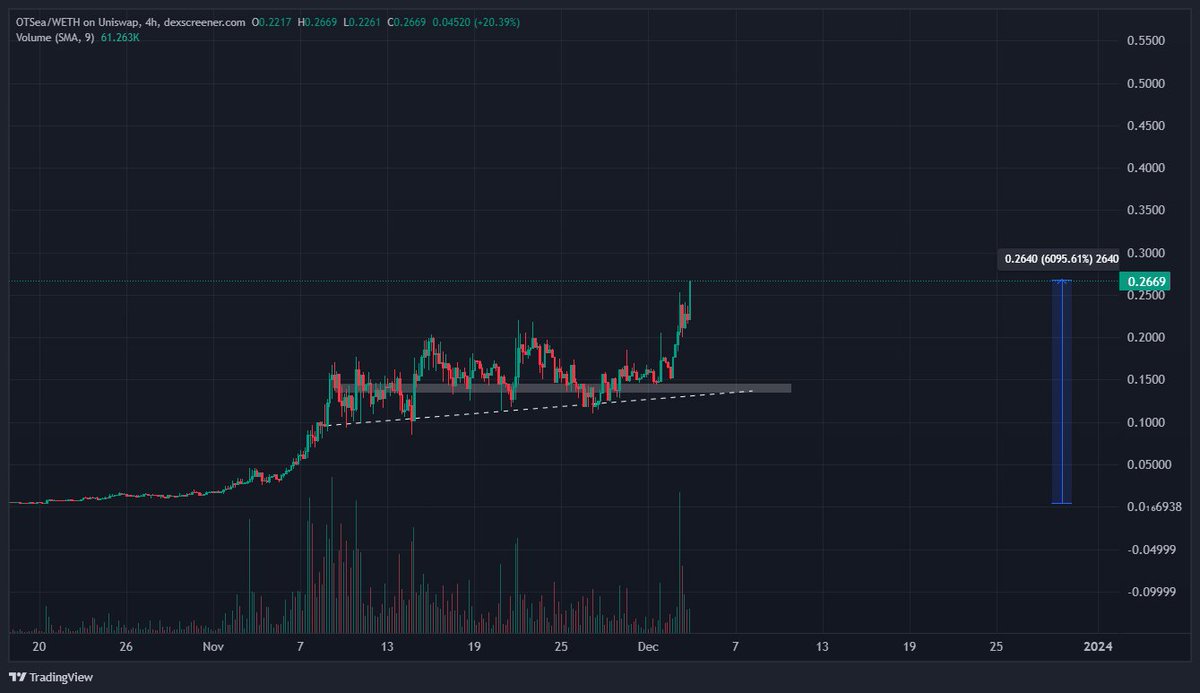The width and height of the screenshot is (1200, 693).
Task: Select the gray horizontal support zone rectangle
Action: [565, 388]
